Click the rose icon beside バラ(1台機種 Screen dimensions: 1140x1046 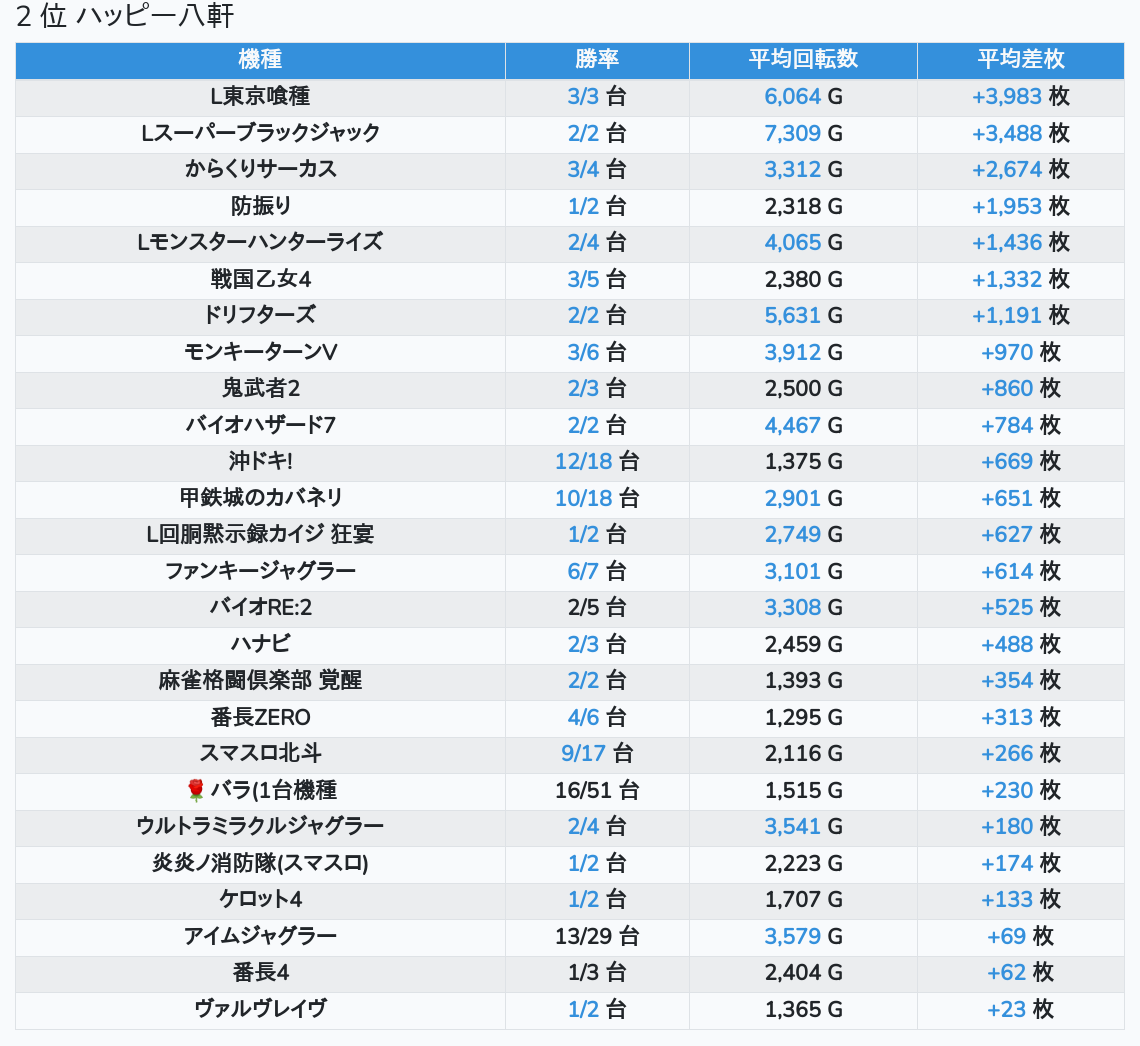tap(196, 790)
